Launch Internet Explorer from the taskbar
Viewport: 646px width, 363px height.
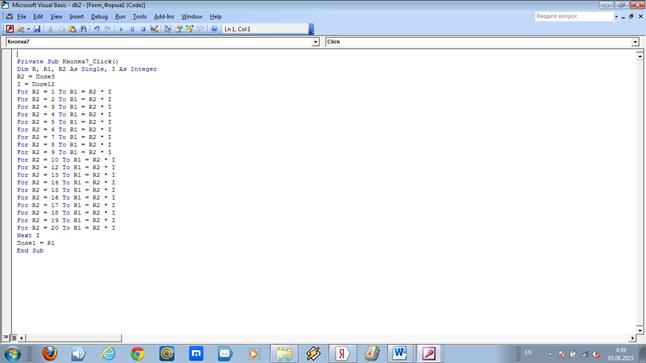[109, 354]
